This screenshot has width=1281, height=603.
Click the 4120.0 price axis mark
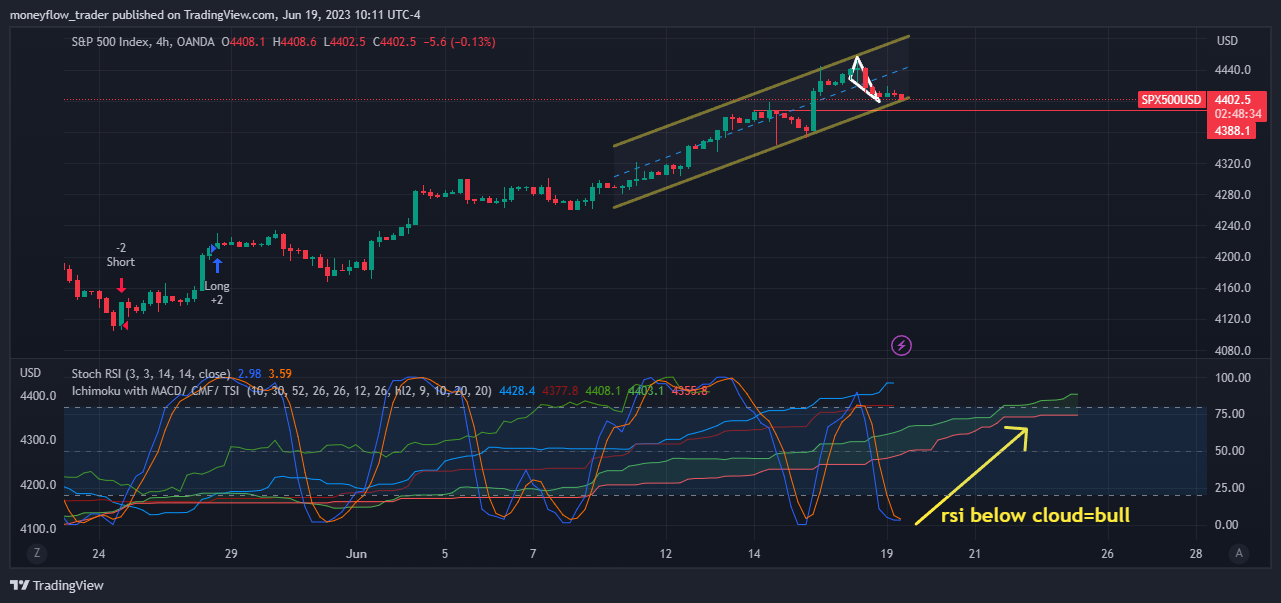(1235, 319)
